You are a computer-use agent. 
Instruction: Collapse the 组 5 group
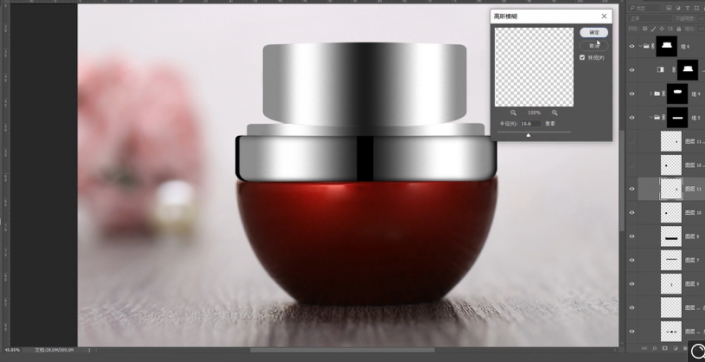click(x=651, y=117)
